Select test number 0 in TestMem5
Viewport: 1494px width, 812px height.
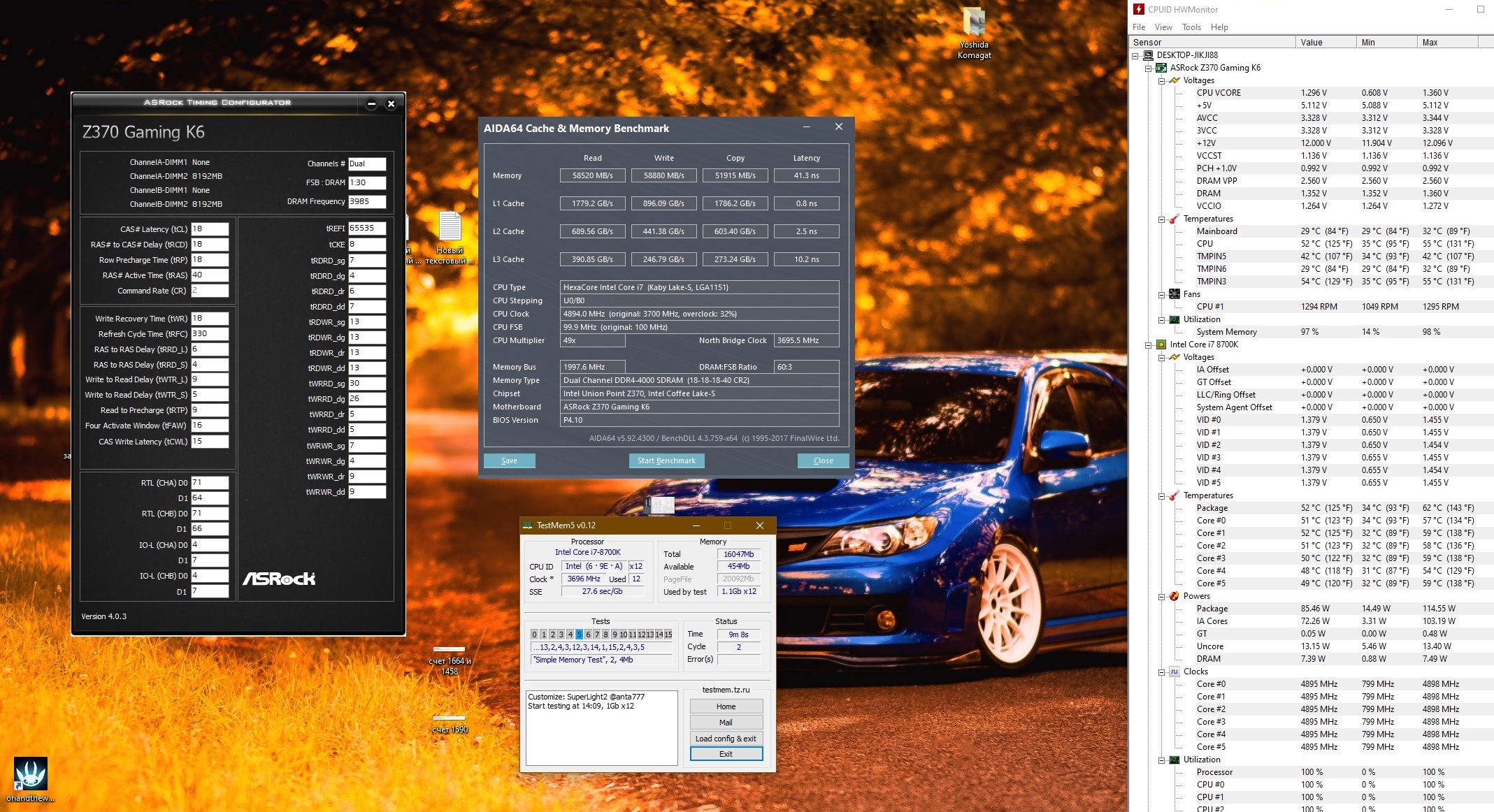[x=535, y=635]
